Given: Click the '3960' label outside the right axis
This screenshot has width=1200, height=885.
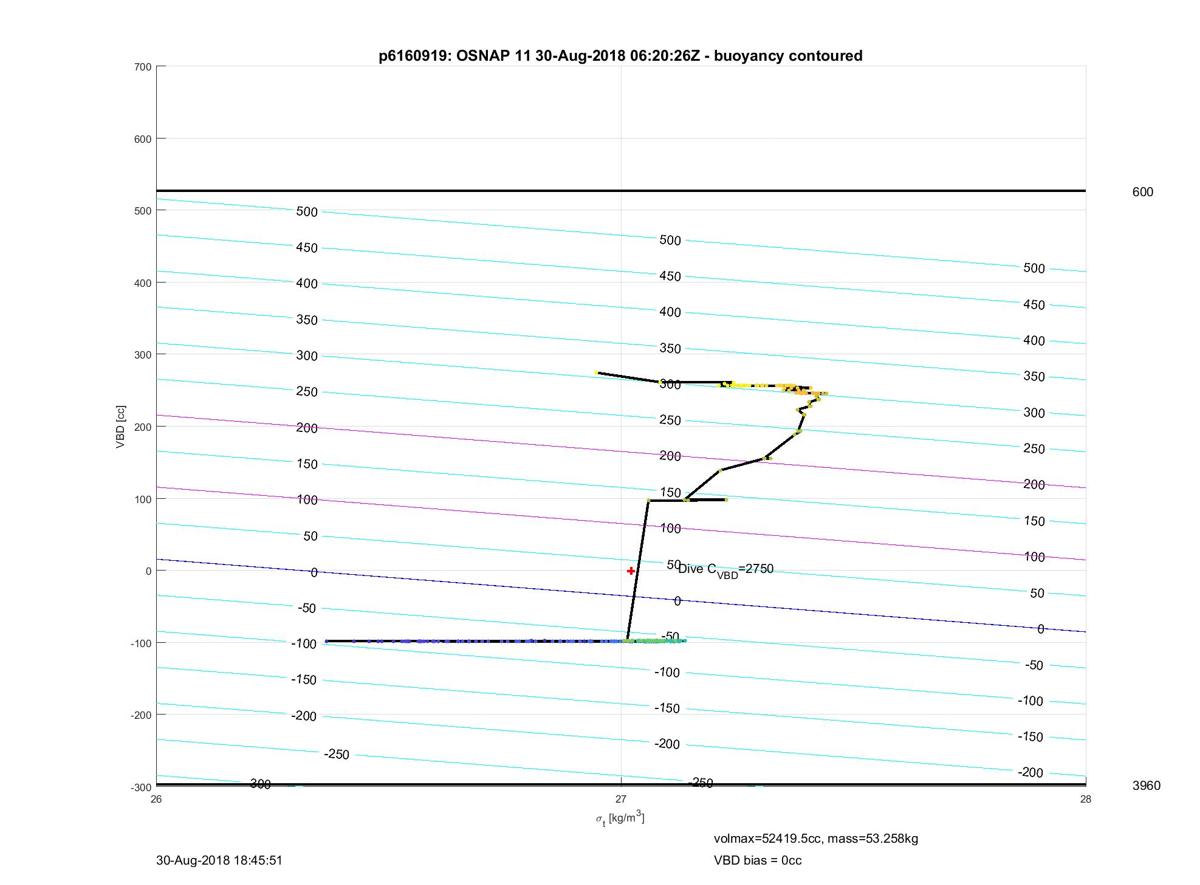Looking at the screenshot, I should point(1146,786).
